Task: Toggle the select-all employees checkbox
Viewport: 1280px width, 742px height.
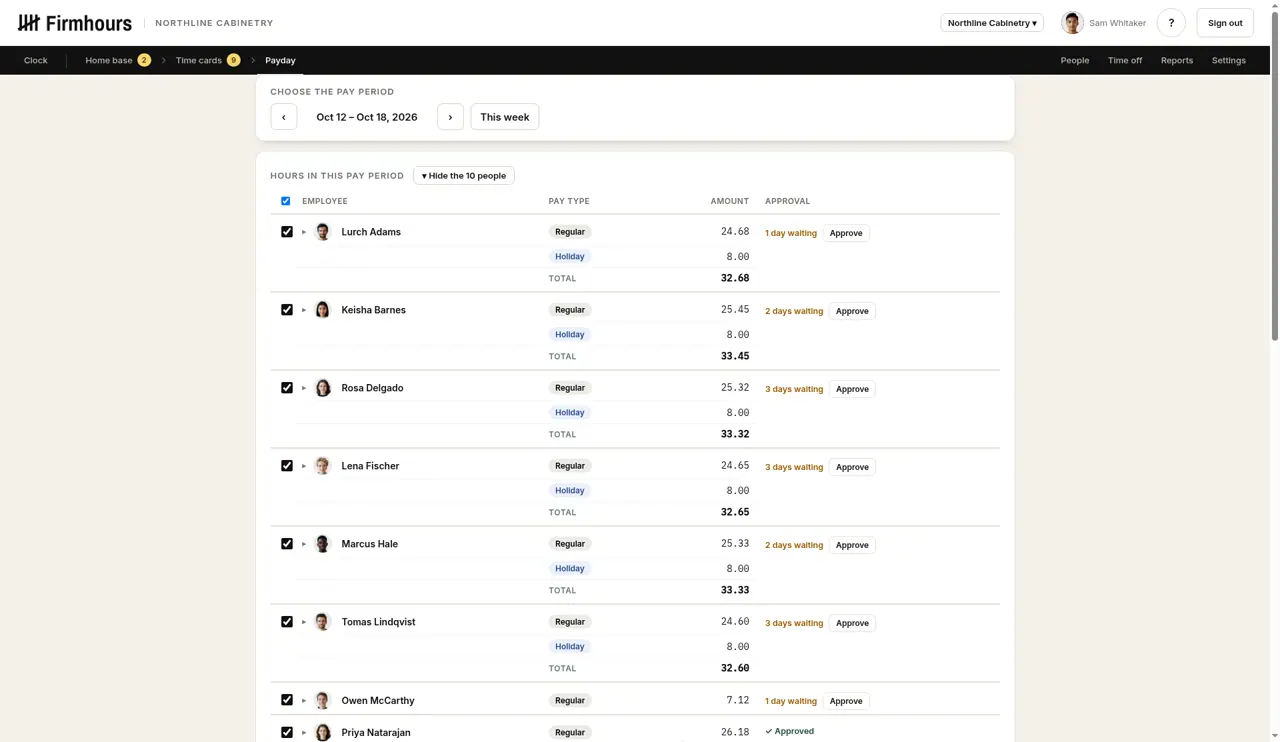Action: pos(286,201)
